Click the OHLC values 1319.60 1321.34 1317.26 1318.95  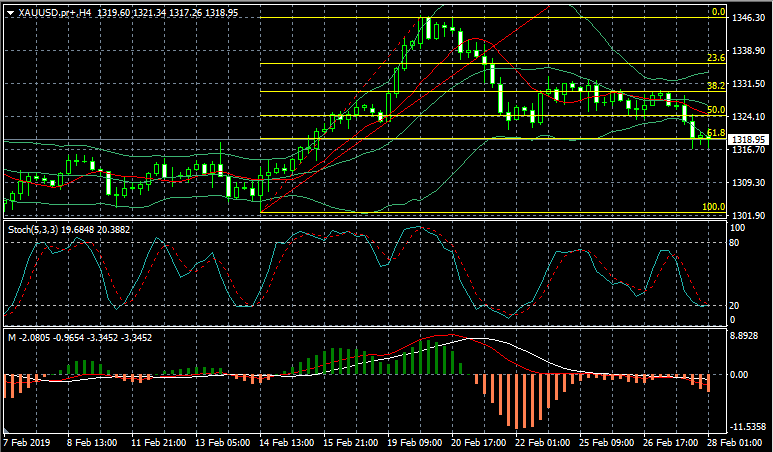tap(168, 13)
